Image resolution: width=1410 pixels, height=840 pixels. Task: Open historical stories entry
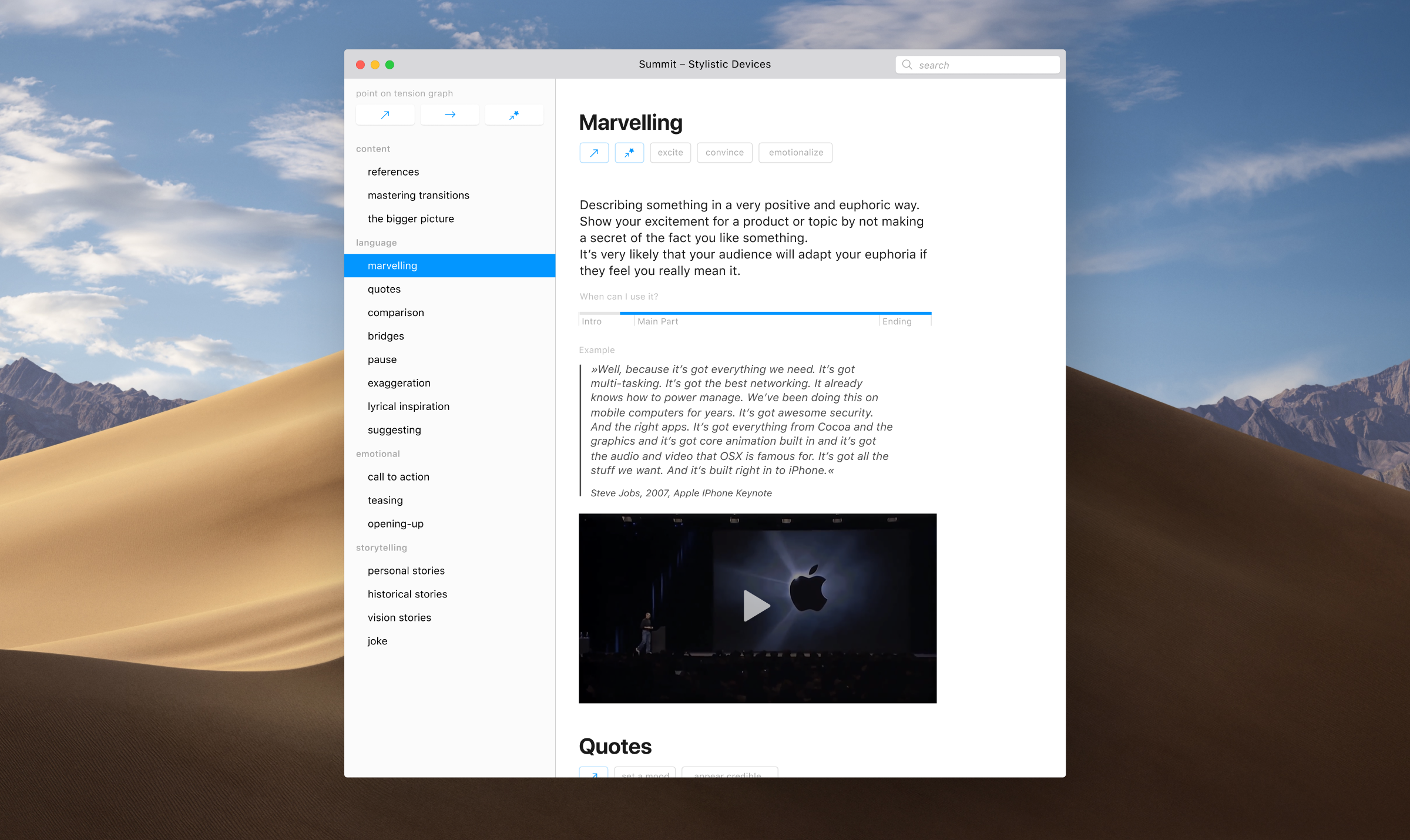click(x=449, y=594)
